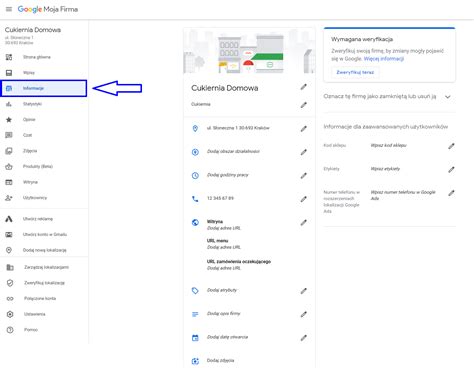Click Utwórz konto w Gmailu
Image resolution: width=474 pixels, height=368 pixels.
click(45, 234)
